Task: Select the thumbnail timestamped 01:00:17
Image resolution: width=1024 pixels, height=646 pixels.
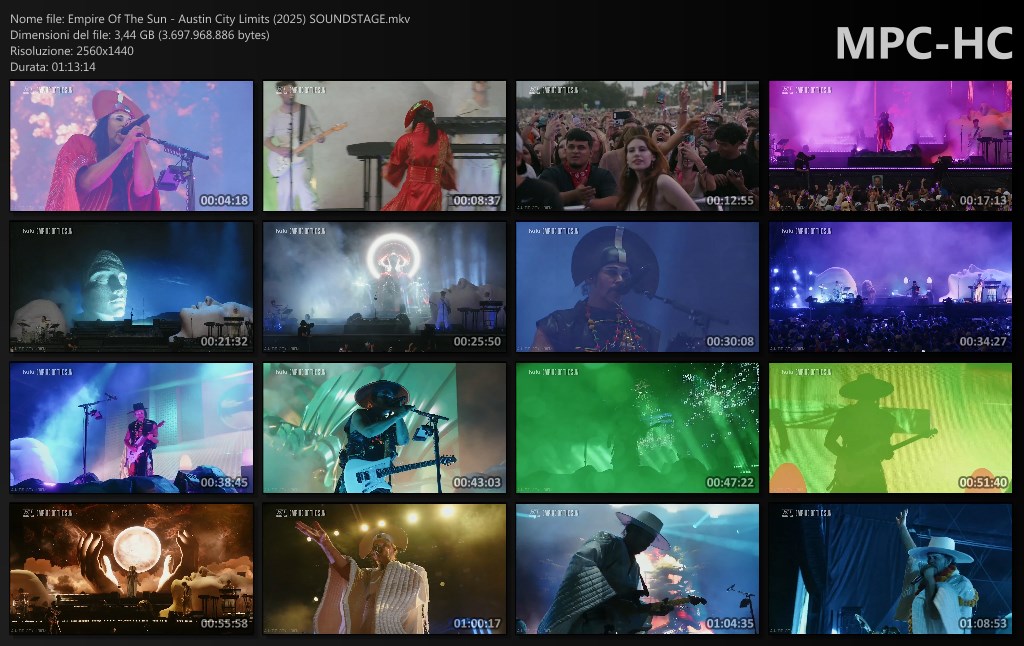Action: pyautogui.click(x=384, y=569)
